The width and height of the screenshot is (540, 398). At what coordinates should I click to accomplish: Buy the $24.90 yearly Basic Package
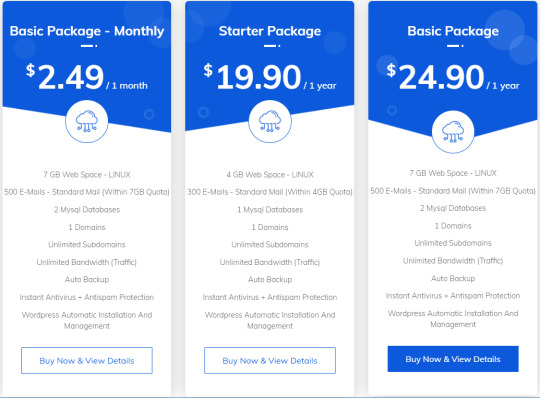453,359
